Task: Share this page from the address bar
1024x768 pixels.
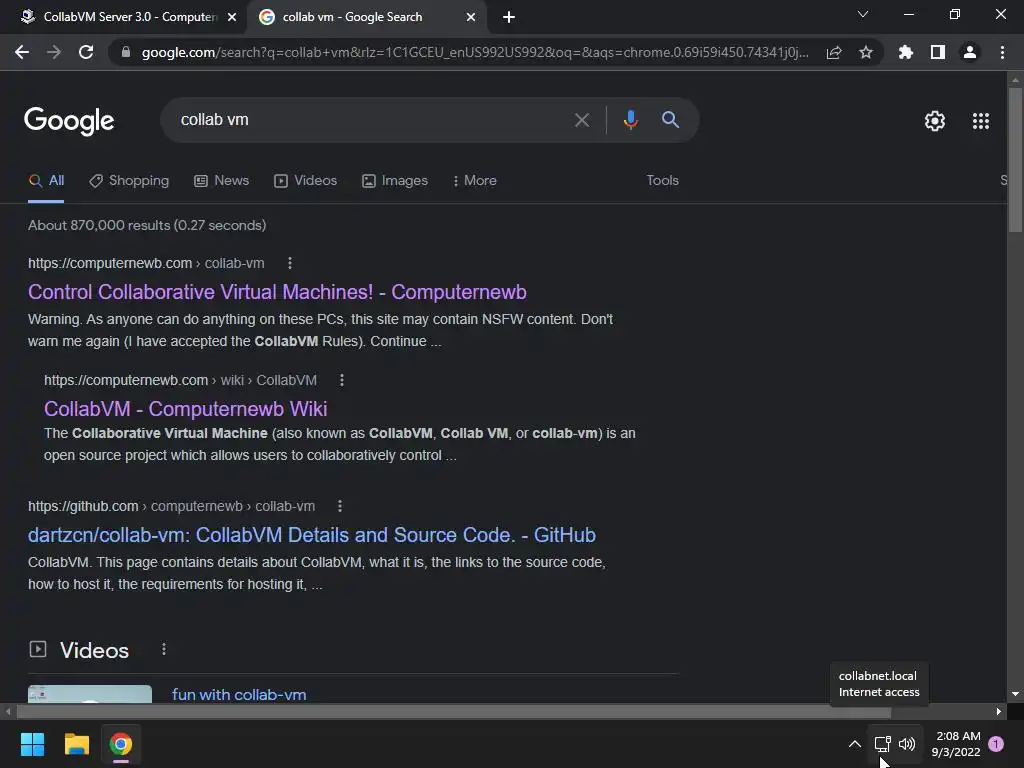Action: point(834,52)
